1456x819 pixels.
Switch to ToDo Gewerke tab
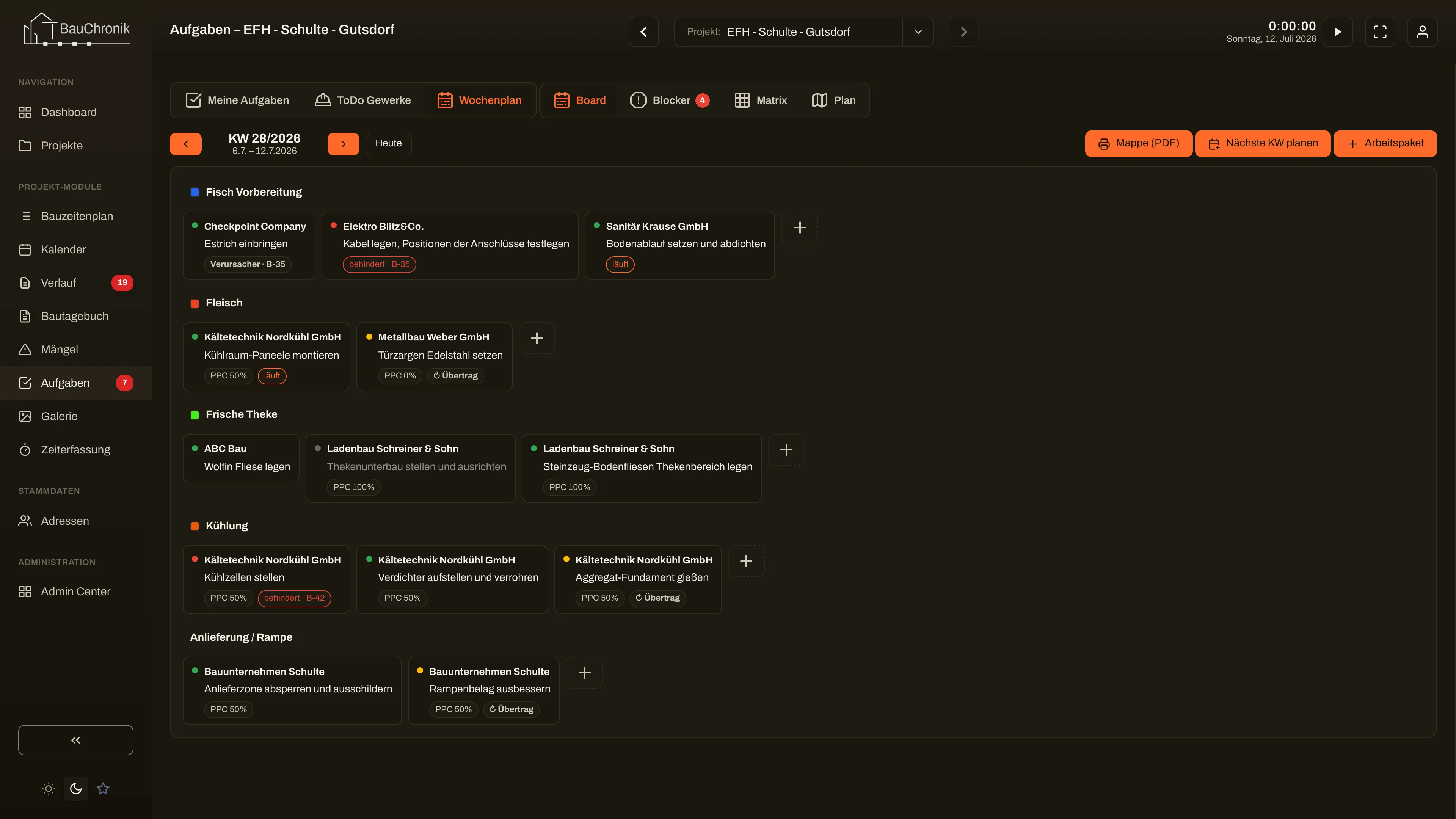[363, 100]
